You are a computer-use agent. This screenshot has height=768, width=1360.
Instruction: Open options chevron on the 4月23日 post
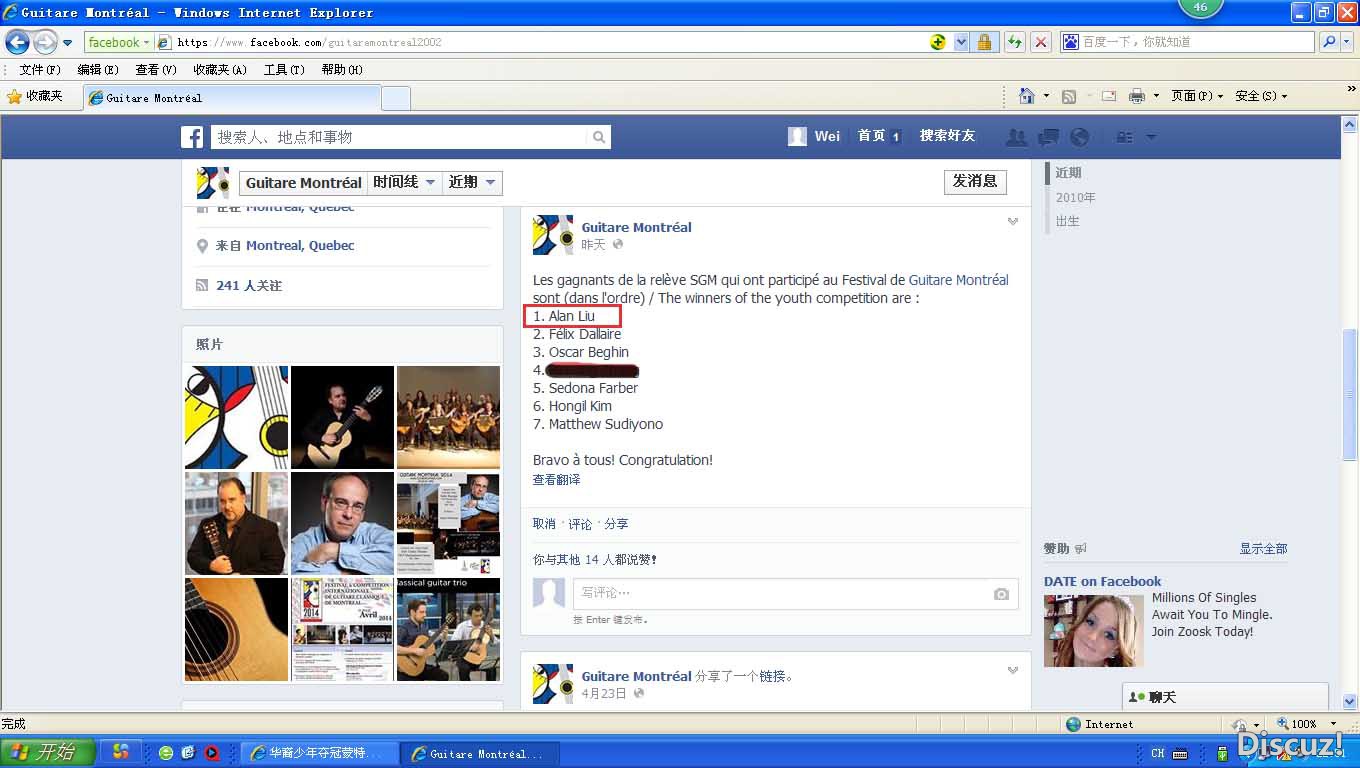(1013, 670)
